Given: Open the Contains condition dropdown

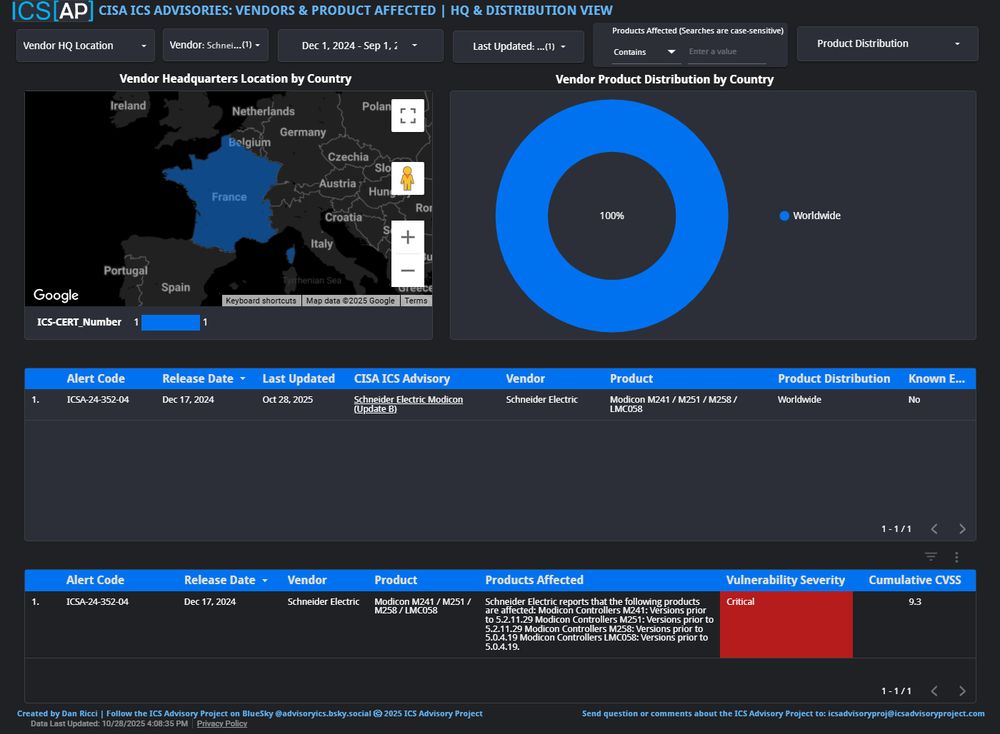Looking at the screenshot, I should point(644,52).
